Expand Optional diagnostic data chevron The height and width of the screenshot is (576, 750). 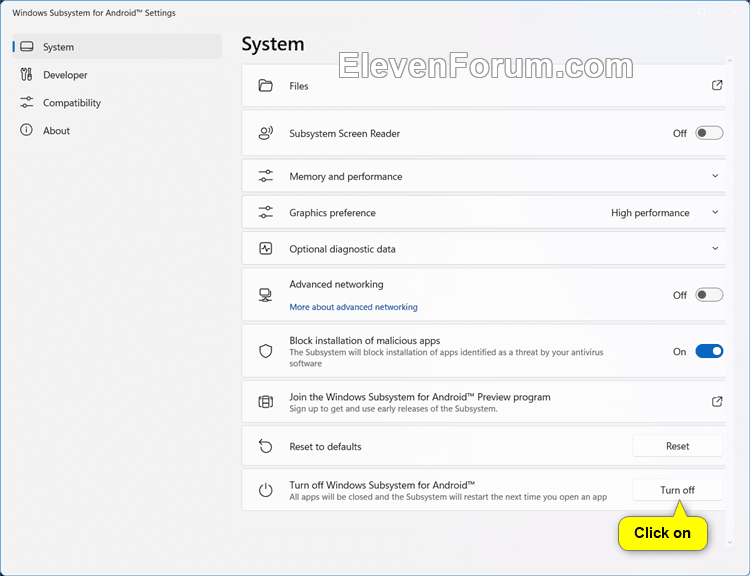pos(715,248)
